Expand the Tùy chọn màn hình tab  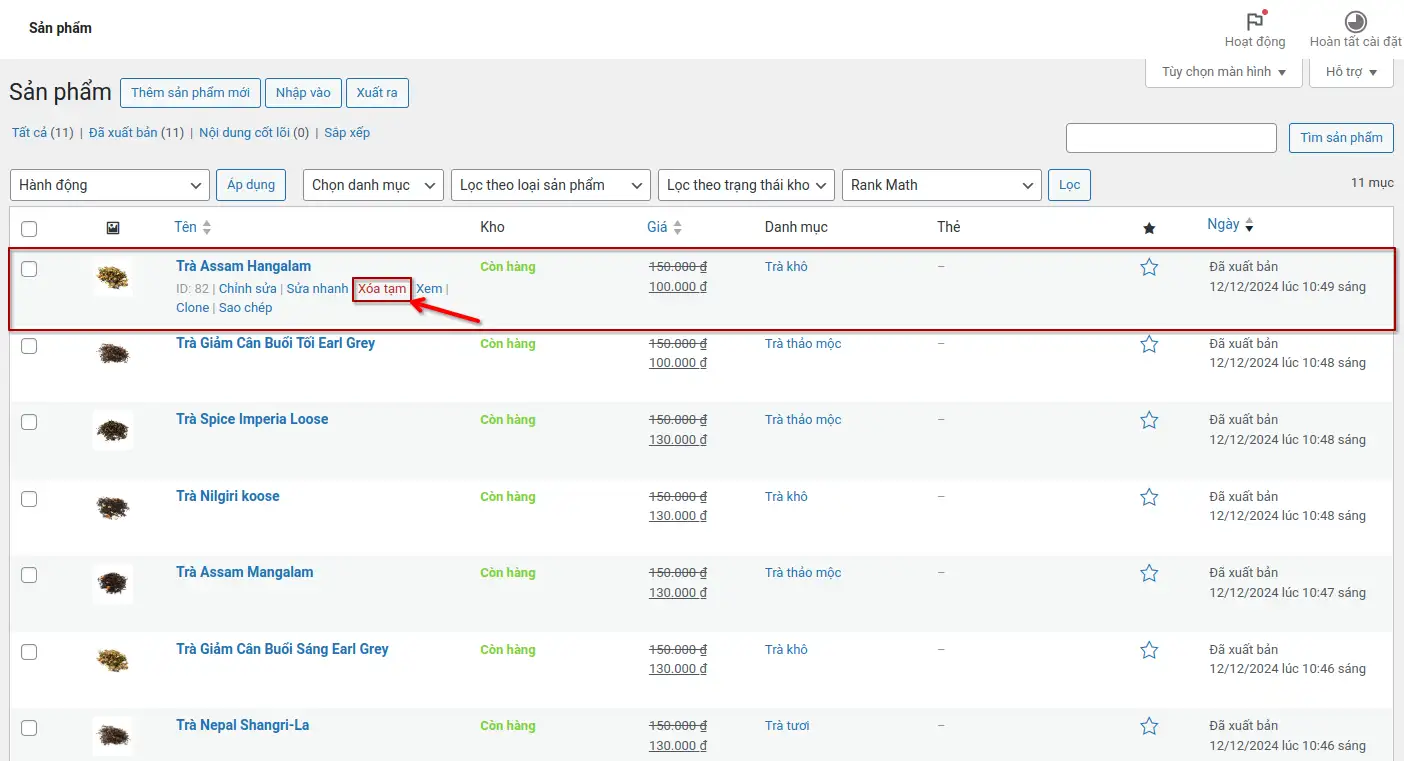point(1223,72)
